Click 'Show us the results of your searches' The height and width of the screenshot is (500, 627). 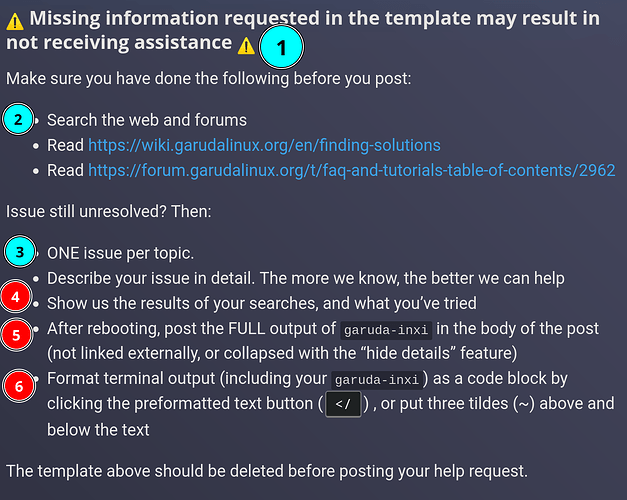(x=262, y=303)
